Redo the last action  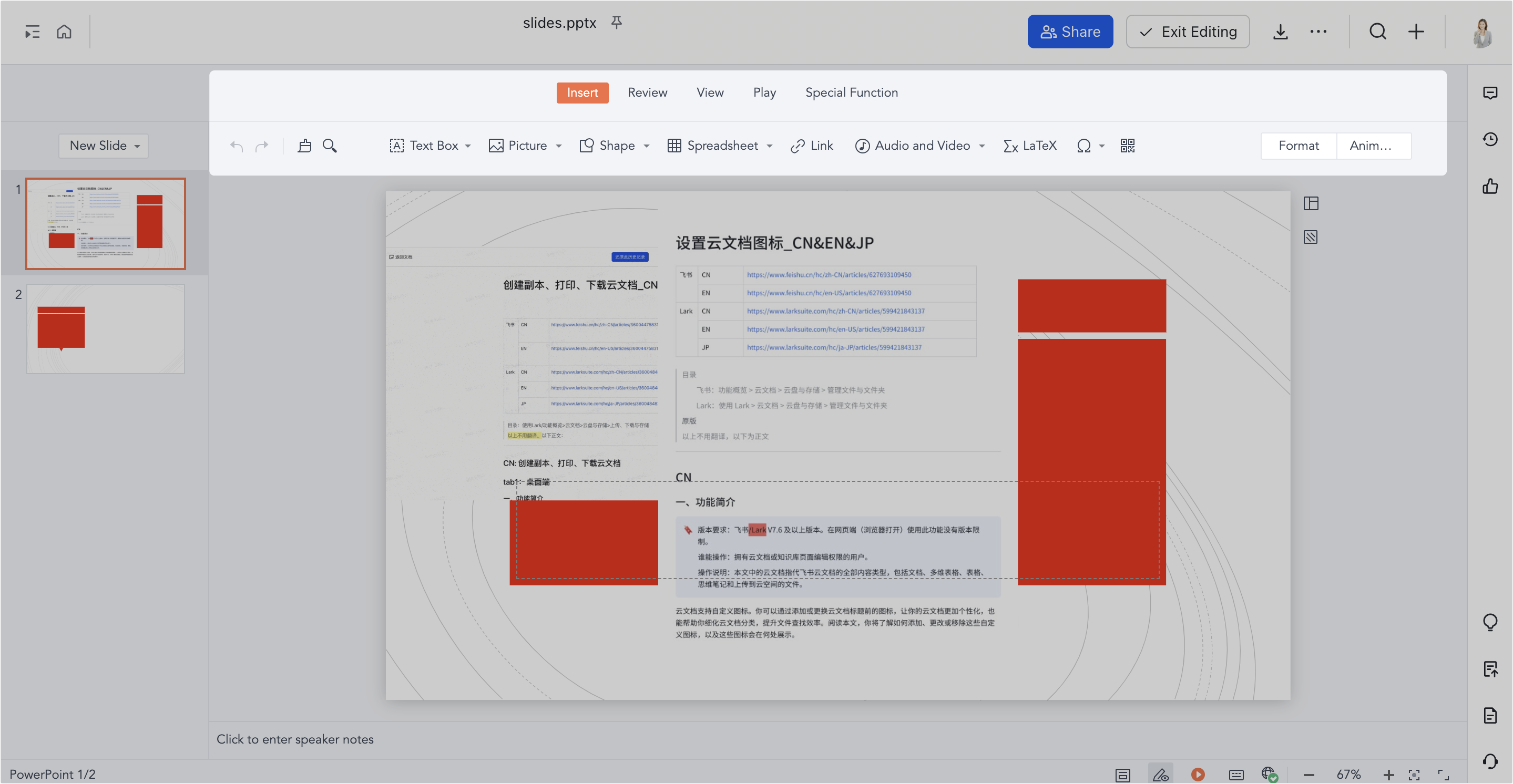[x=262, y=146]
